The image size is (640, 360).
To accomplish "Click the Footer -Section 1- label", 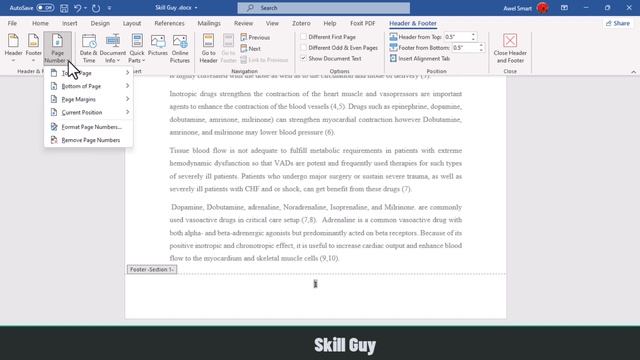I will (x=152, y=269).
